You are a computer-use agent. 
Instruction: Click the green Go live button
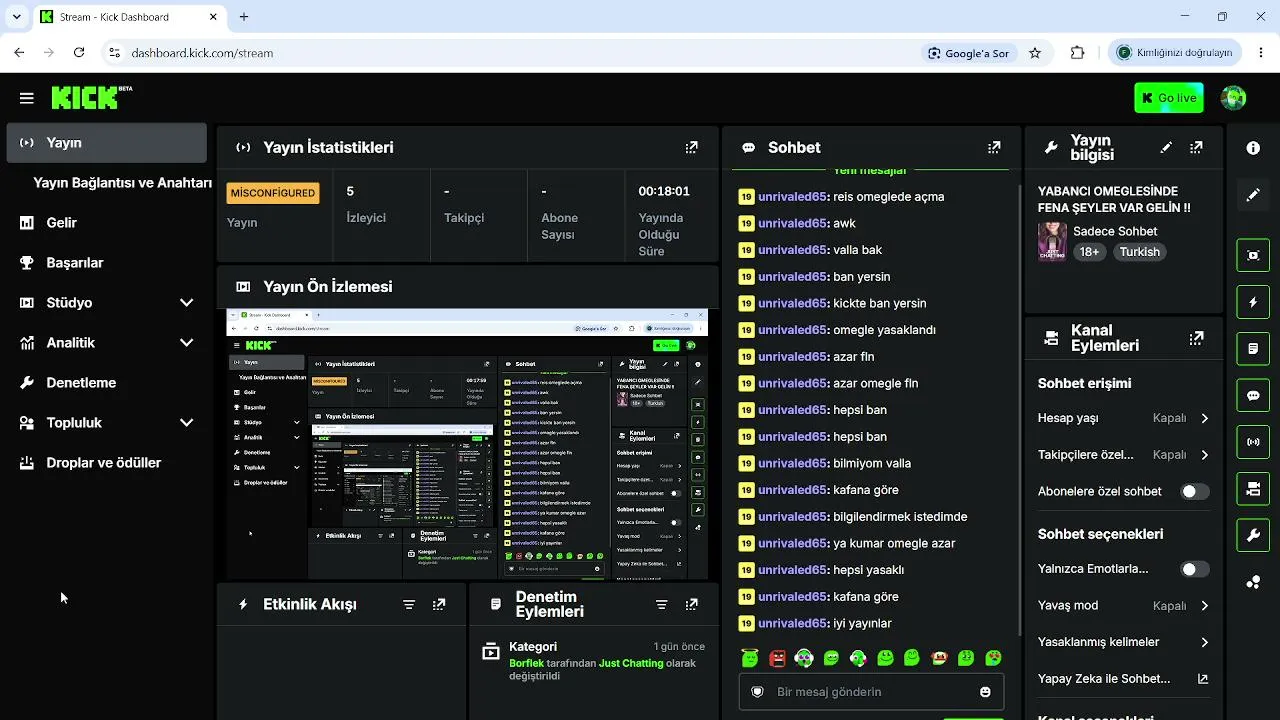1169,98
